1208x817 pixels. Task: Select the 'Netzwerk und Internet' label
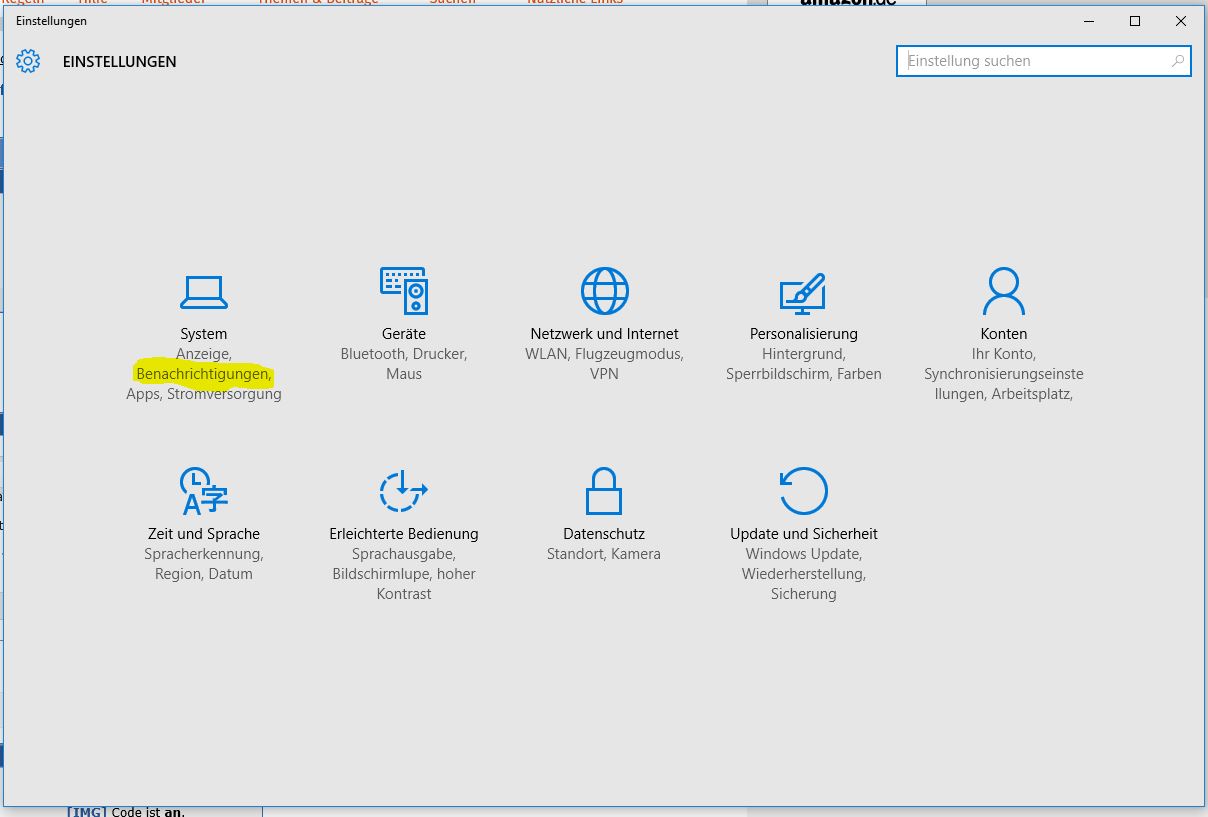pos(605,334)
